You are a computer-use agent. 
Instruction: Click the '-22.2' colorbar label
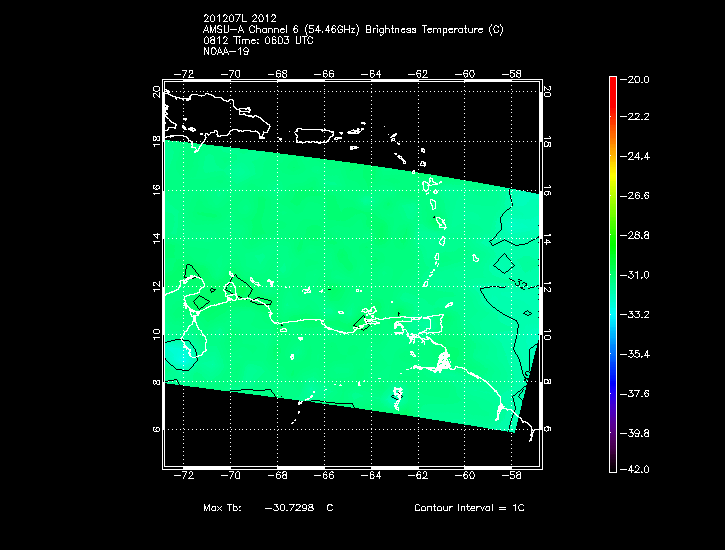click(x=634, y=116)
